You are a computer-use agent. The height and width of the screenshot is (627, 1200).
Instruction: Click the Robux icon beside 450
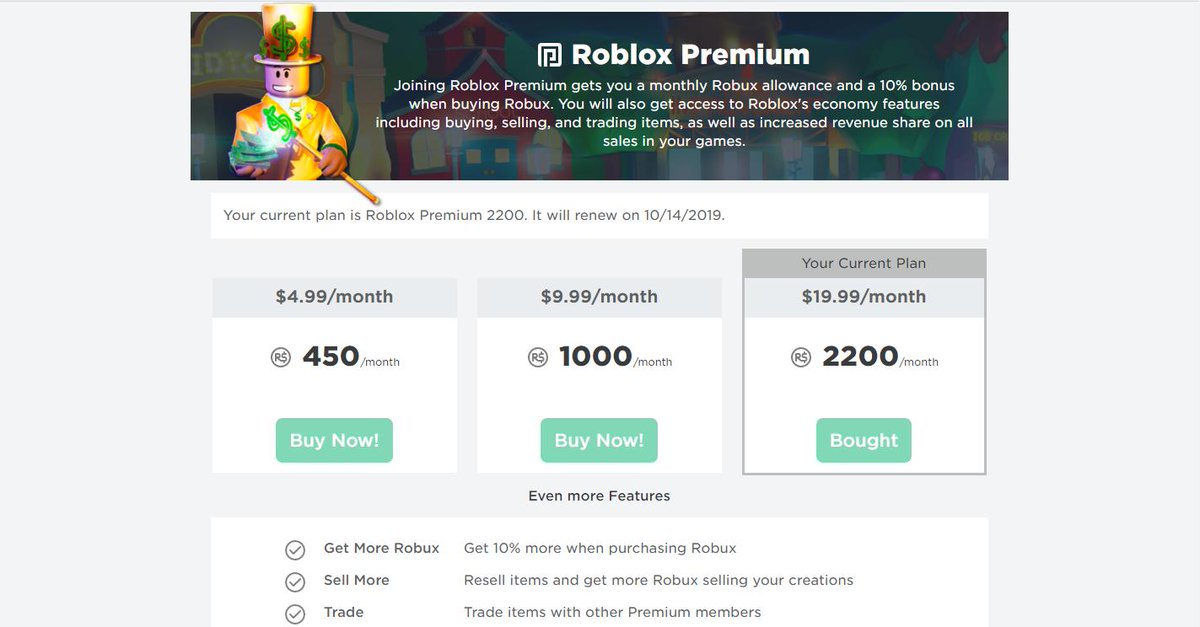[x=281, y=357]
